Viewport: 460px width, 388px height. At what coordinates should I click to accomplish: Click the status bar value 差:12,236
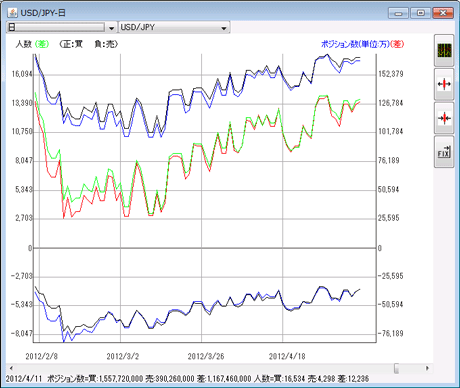pos(353,379)
